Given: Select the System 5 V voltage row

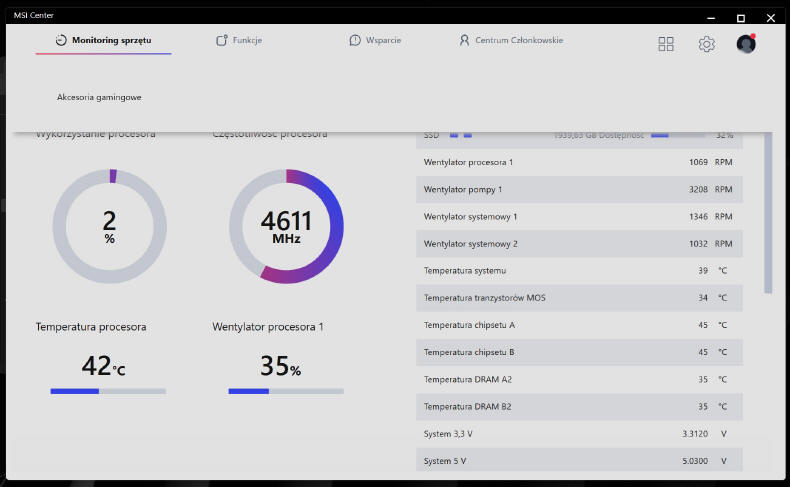Looking at the screenshot, I should 579,461.
